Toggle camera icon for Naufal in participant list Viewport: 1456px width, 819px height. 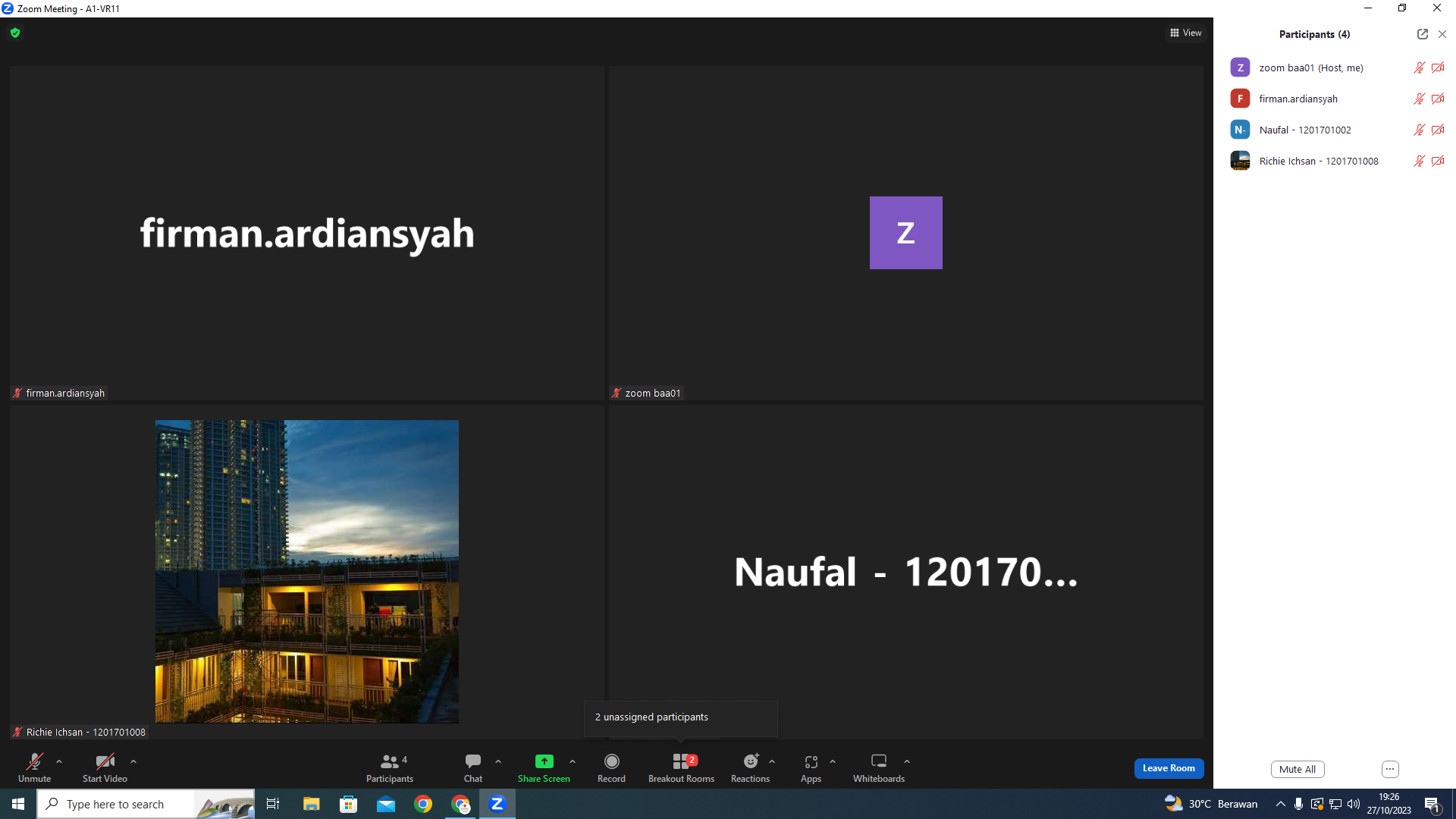click(x=1438, y=130)
